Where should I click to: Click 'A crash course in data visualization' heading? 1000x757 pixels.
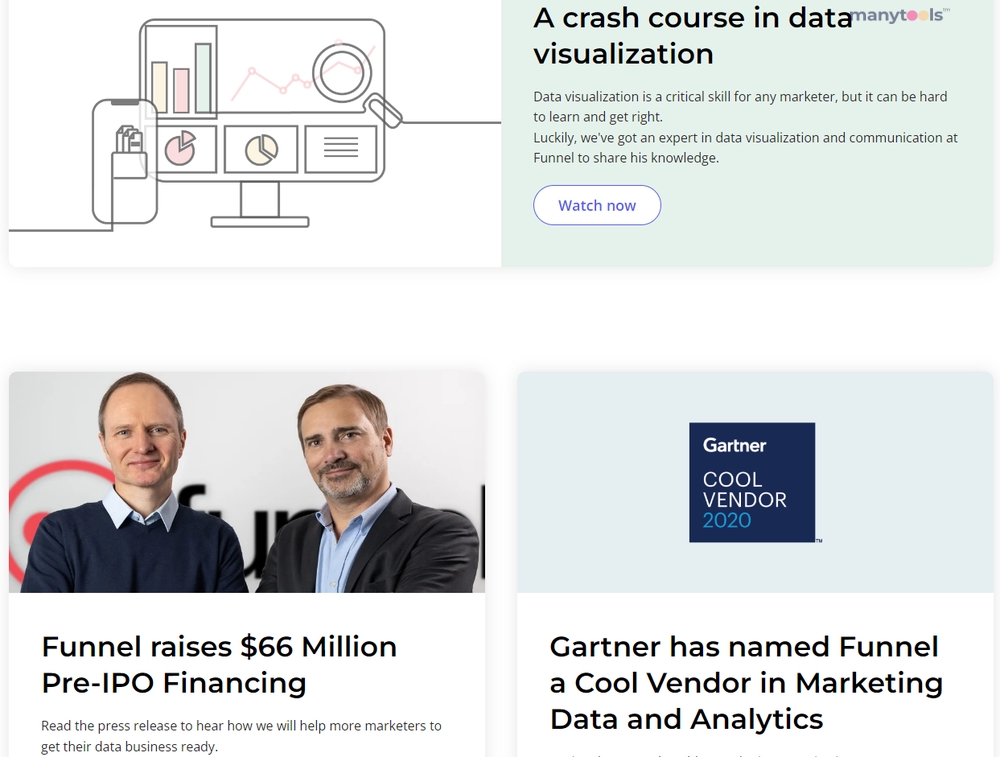tap(693, 36)
